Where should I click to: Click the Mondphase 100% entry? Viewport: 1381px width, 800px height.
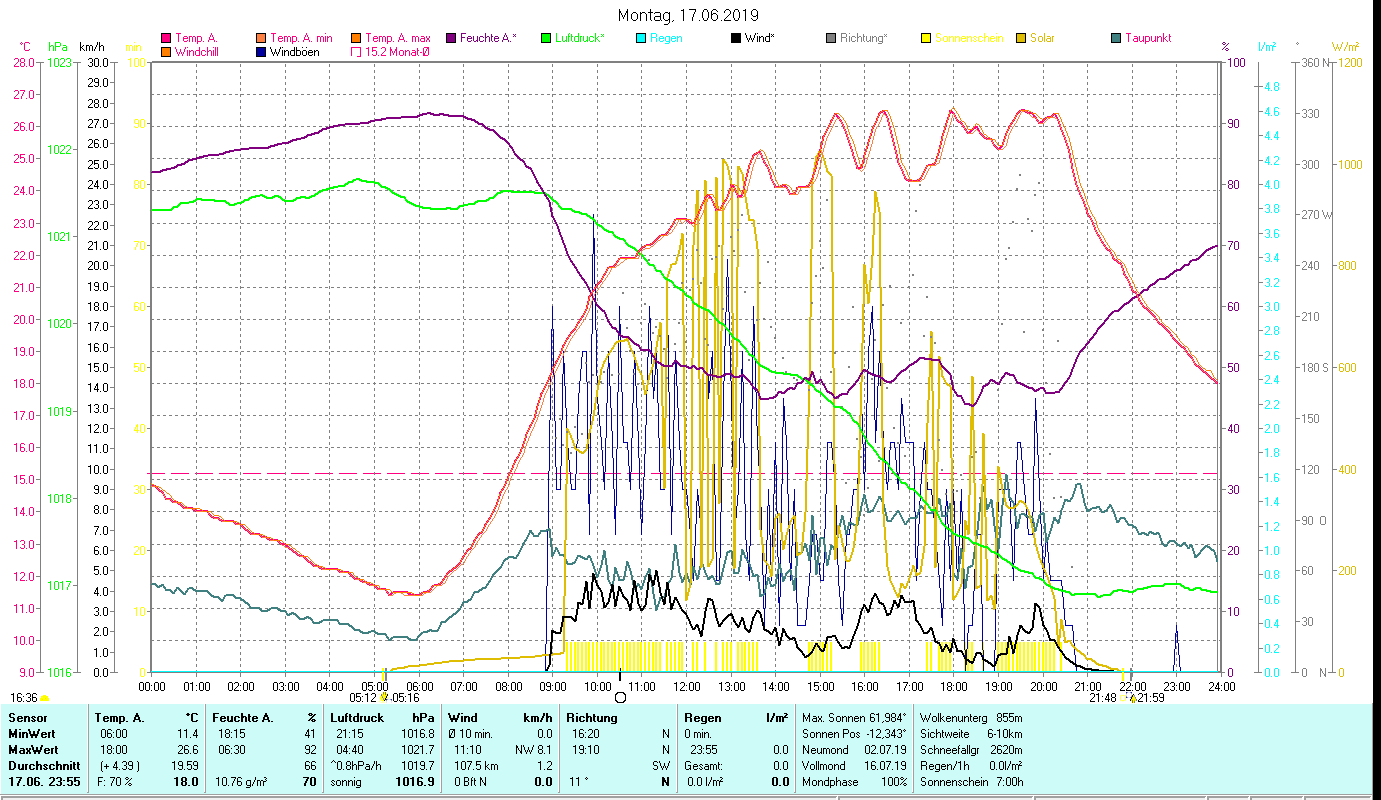855,782
